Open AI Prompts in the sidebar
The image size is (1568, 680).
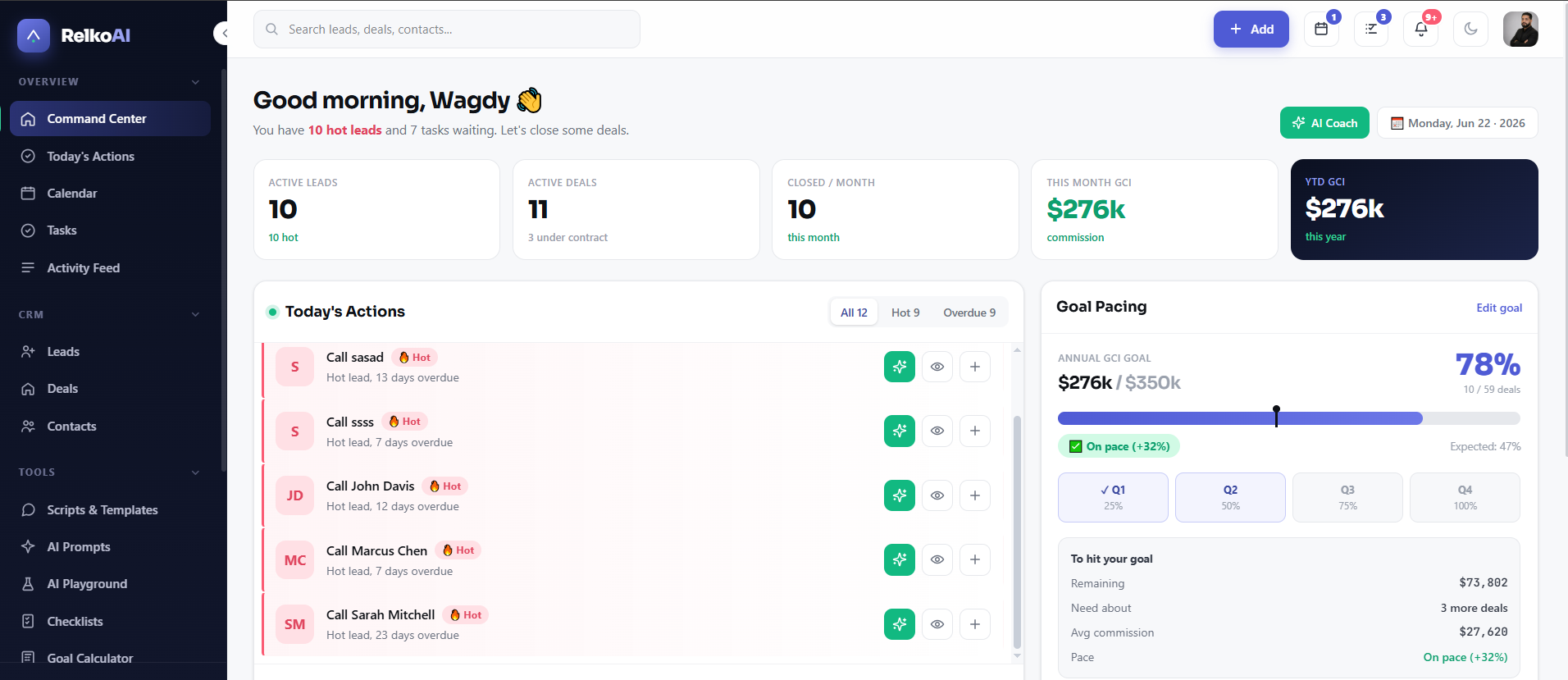[110, 547]
